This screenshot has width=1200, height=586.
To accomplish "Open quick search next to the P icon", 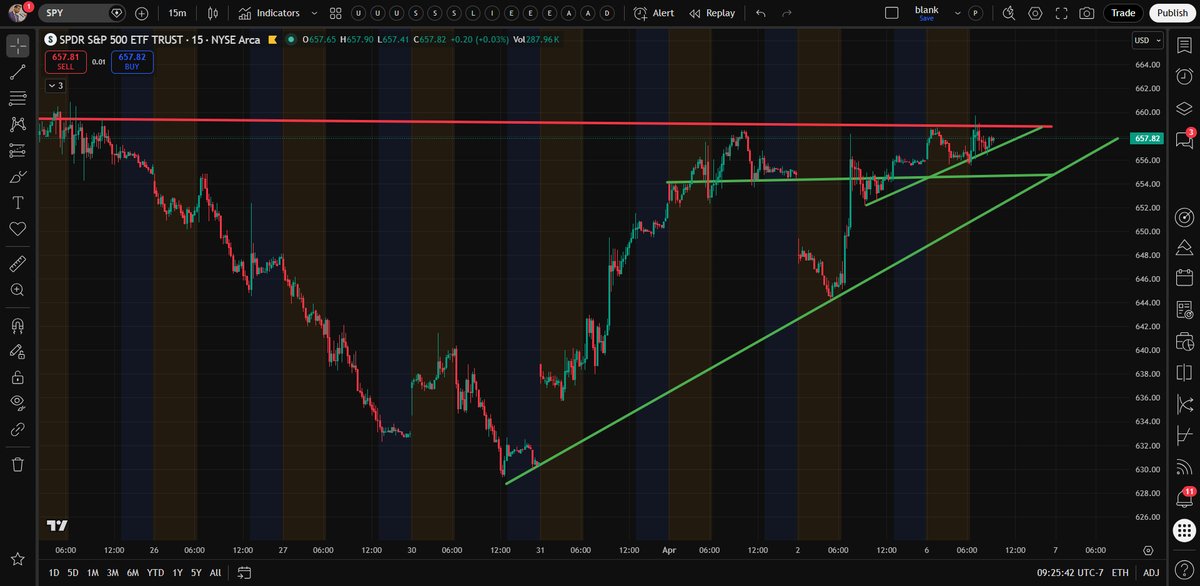I will pos(1007,13).
